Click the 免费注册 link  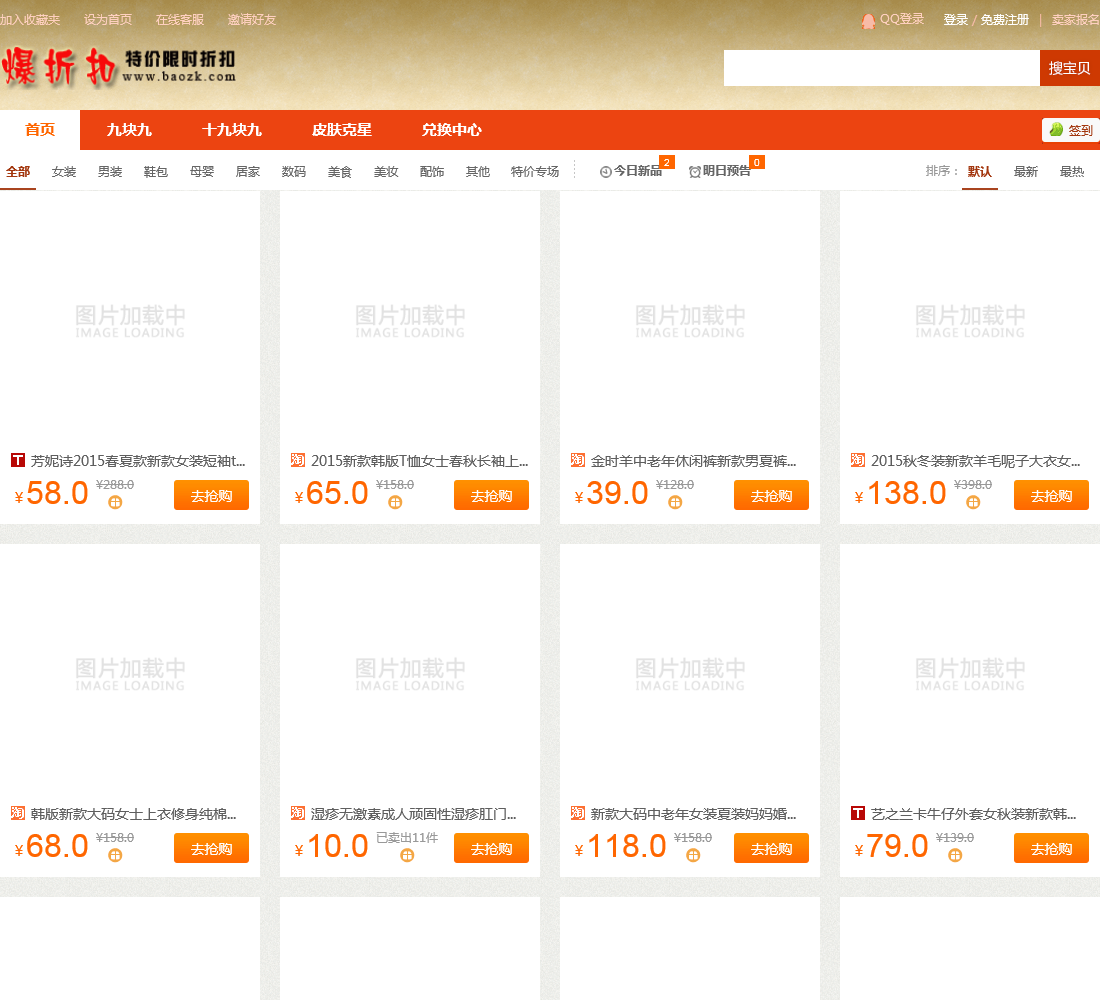pyautogui.click(x=1005, y=20)
